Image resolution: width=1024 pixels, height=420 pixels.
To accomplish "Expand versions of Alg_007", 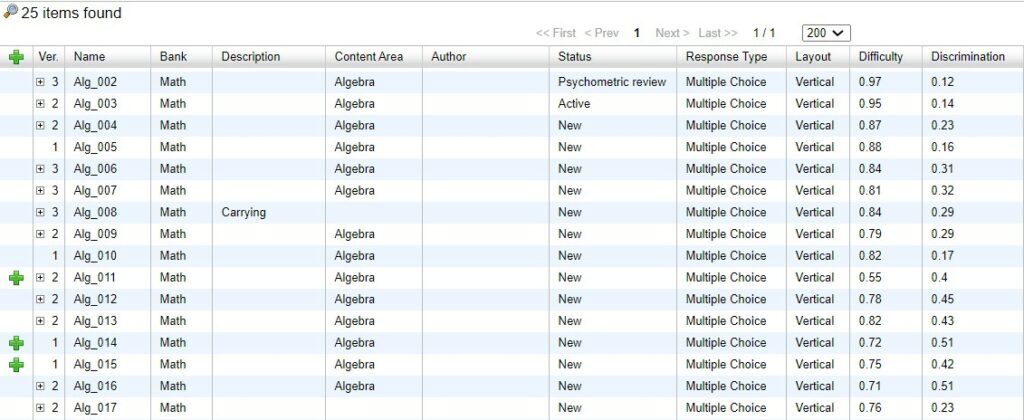I will point(40,191).
